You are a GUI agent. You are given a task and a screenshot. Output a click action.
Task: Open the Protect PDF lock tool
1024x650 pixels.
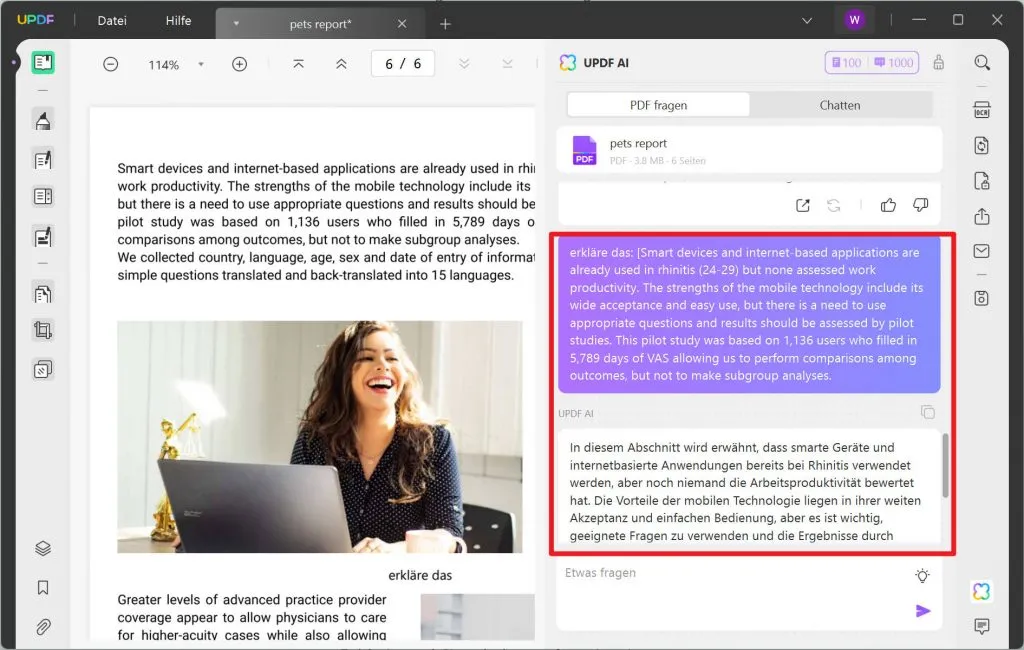(x=982, y=181)
